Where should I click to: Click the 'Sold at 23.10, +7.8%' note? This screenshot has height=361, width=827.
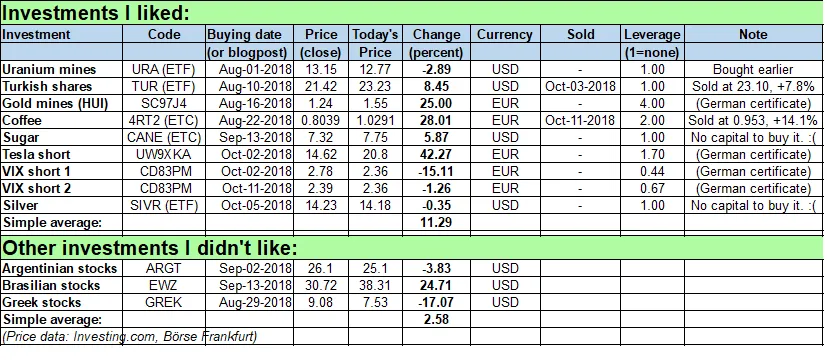coord(753,87)
